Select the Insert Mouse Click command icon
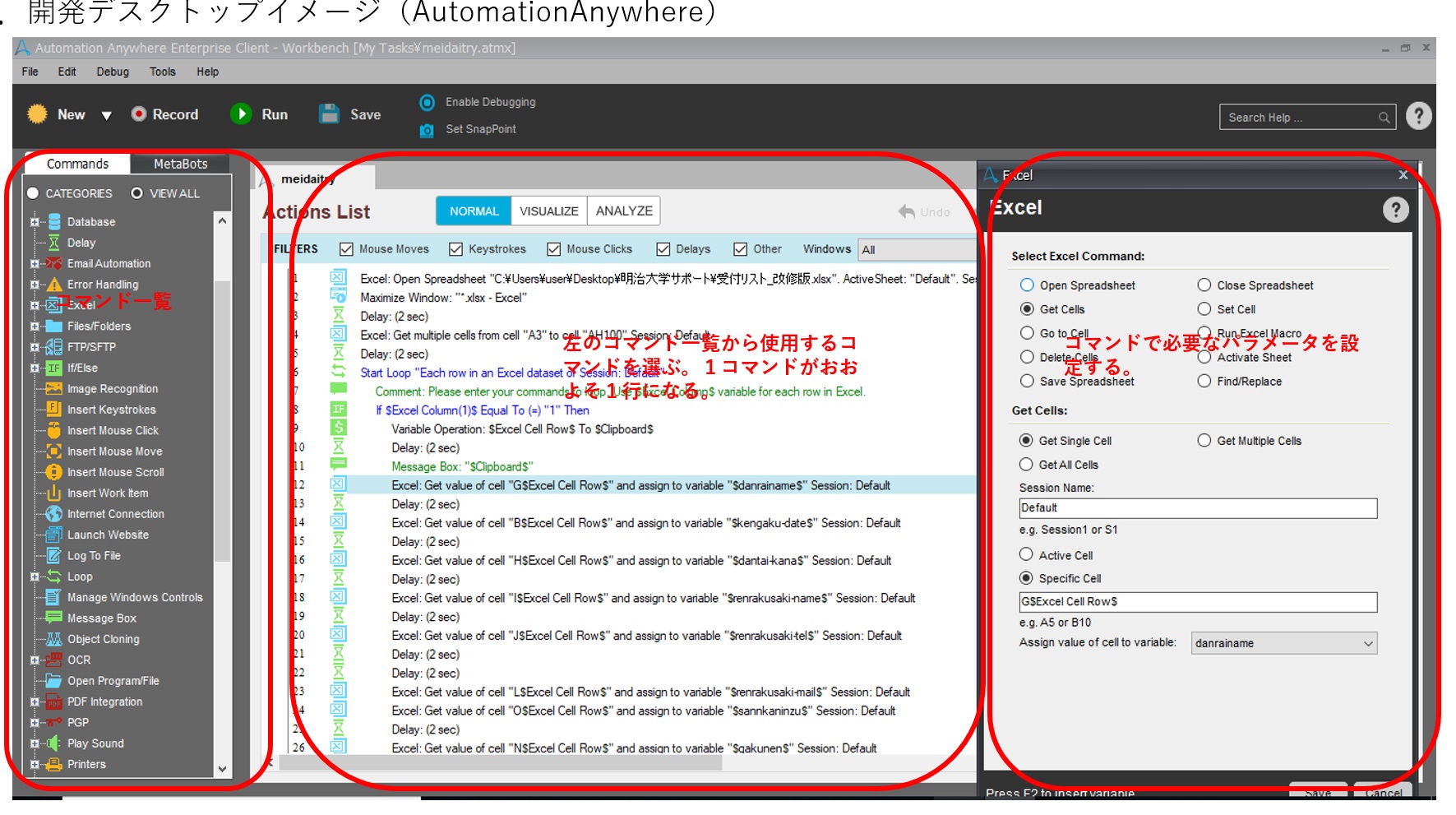 tap(54, 430)
